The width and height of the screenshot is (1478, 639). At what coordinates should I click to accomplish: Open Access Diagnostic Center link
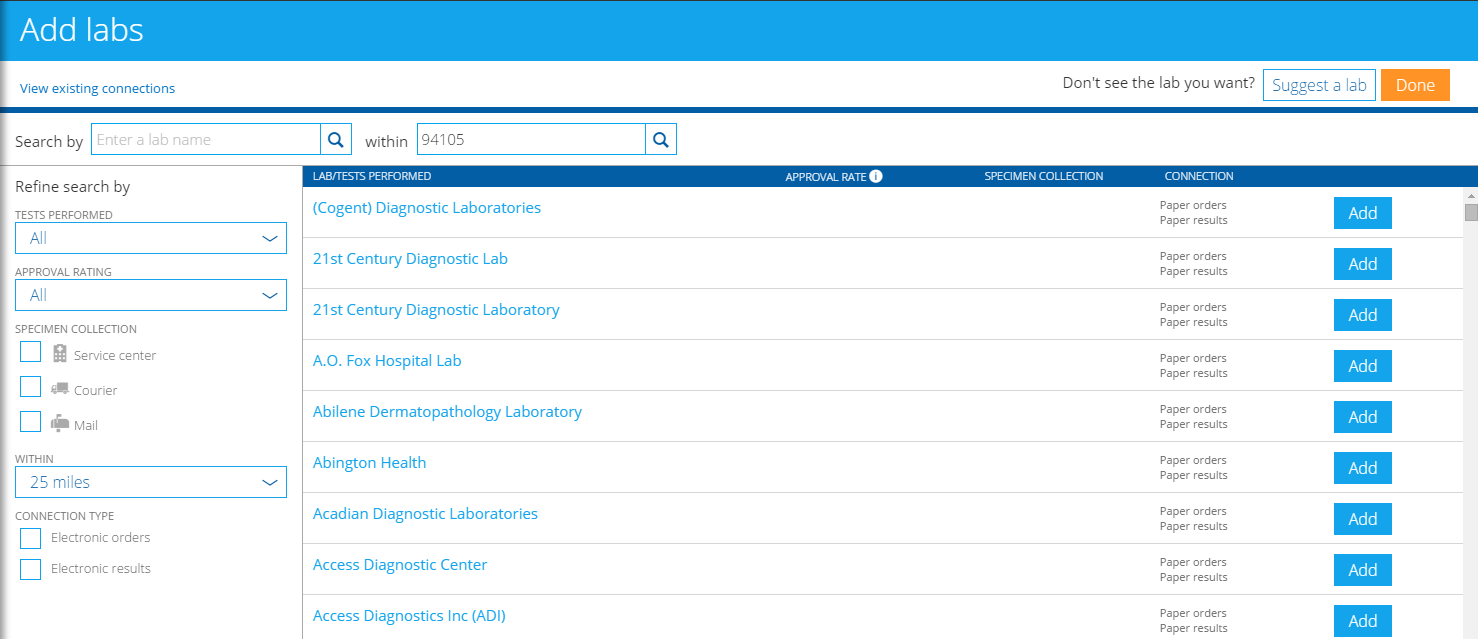(400, 565)
